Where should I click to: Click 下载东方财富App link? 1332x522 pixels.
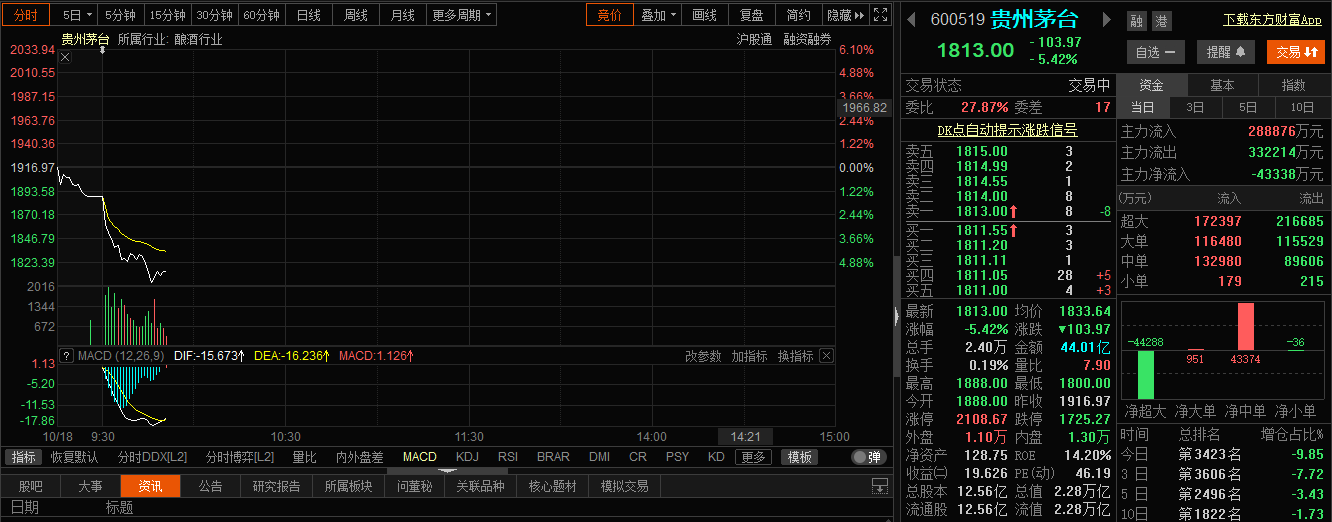(1272, 20)
